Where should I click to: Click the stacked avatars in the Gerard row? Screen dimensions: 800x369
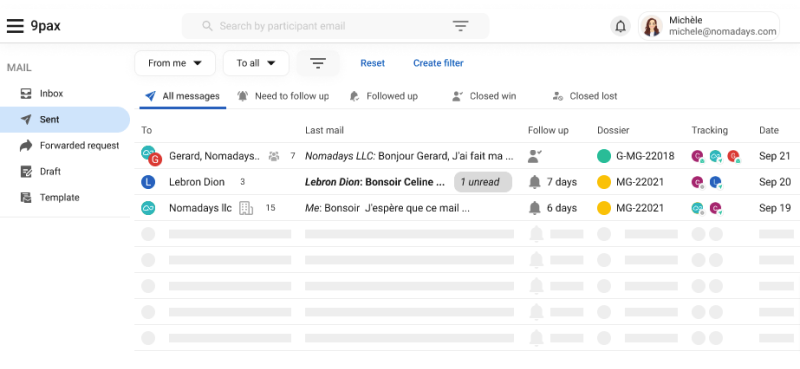tap(151, 156)
